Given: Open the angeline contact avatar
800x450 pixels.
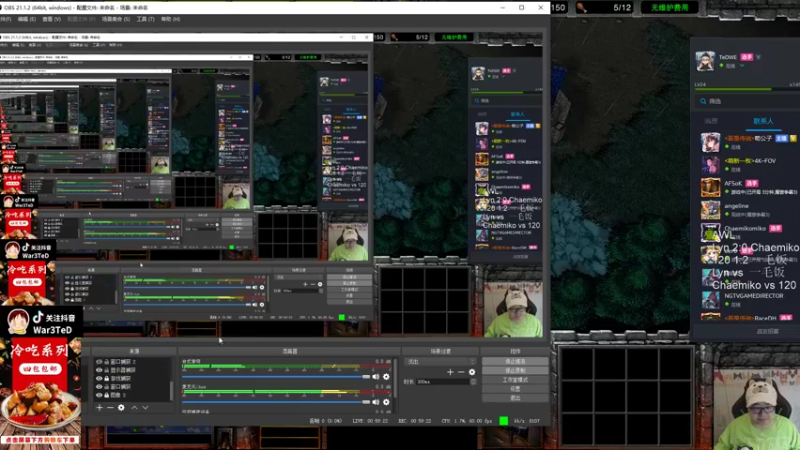Looking at the screenshot, I should 710,210.
